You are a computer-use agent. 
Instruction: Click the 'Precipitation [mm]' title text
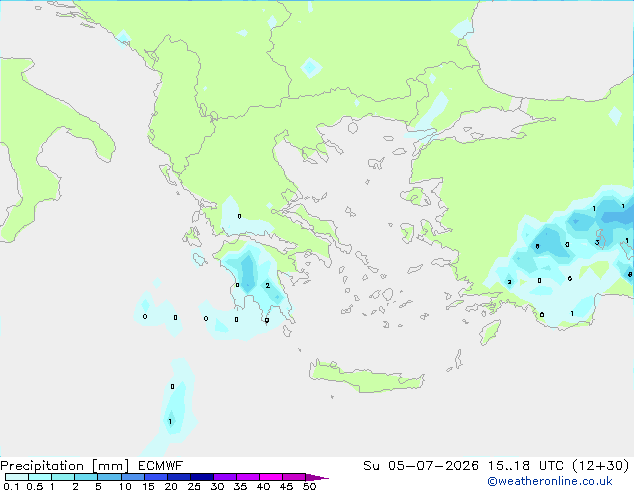(x=65, y=466)
